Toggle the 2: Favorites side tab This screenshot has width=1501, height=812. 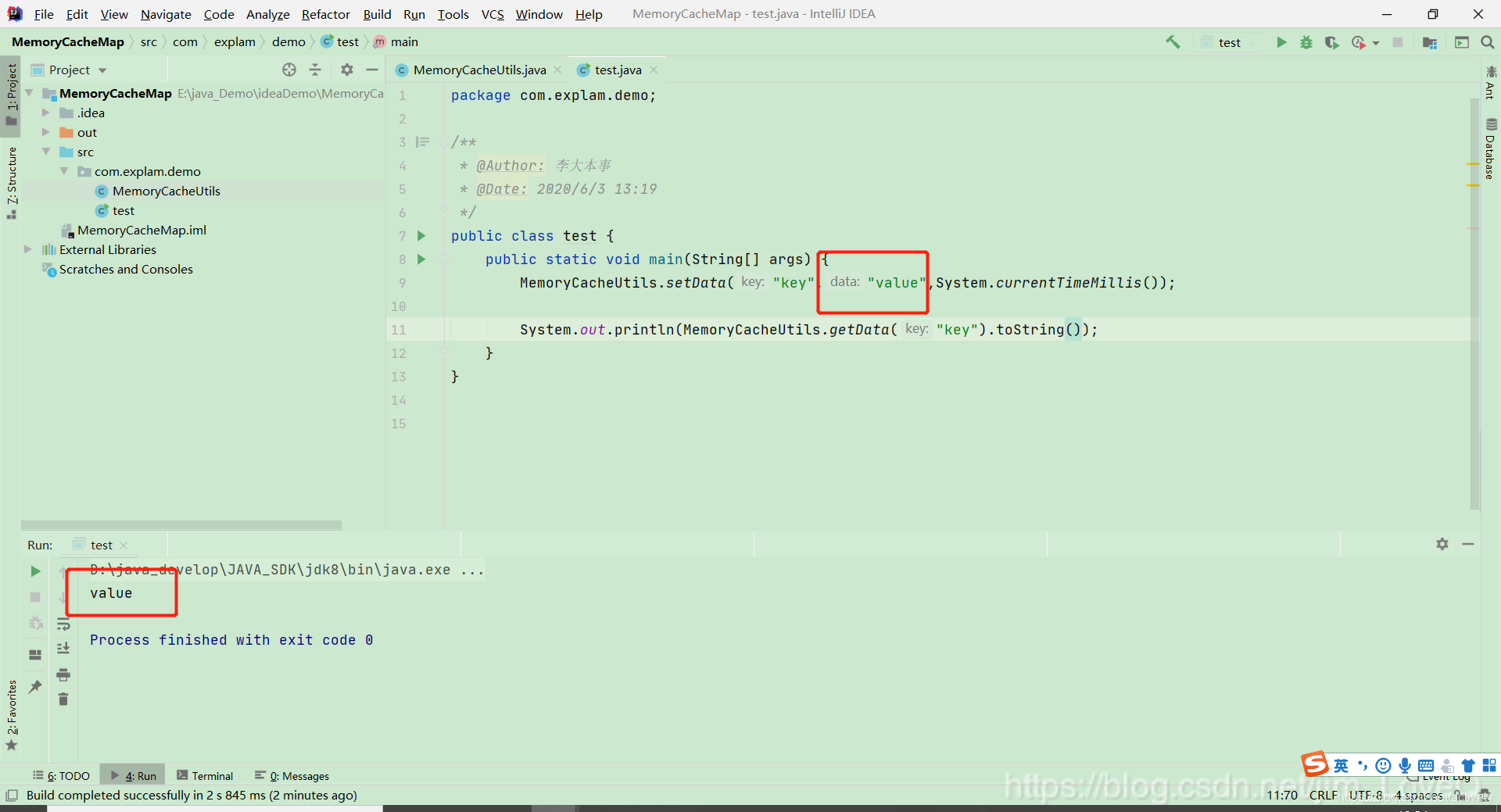(x=11, y=715)
